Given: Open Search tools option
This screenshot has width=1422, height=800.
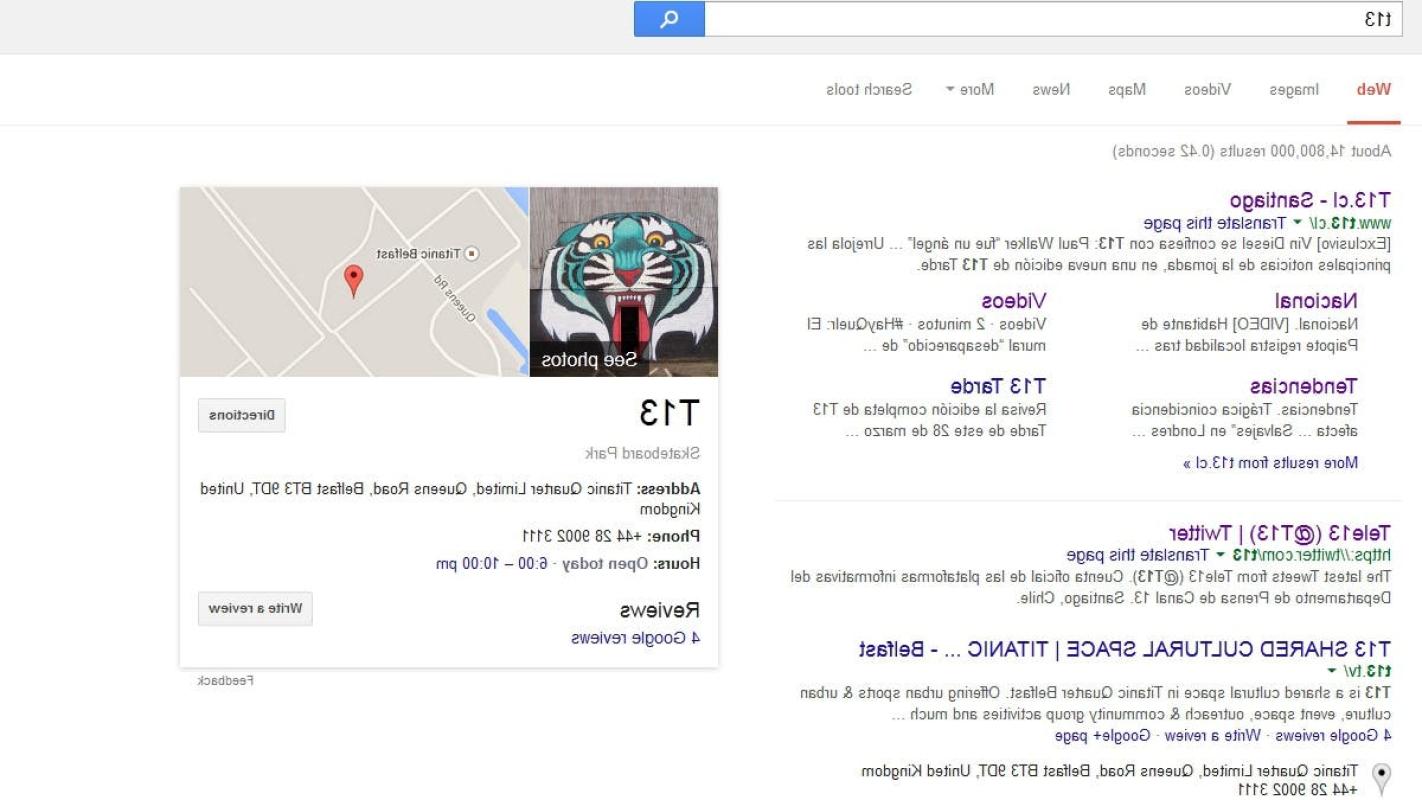Looking at the screenshot, I should point(869,90).
